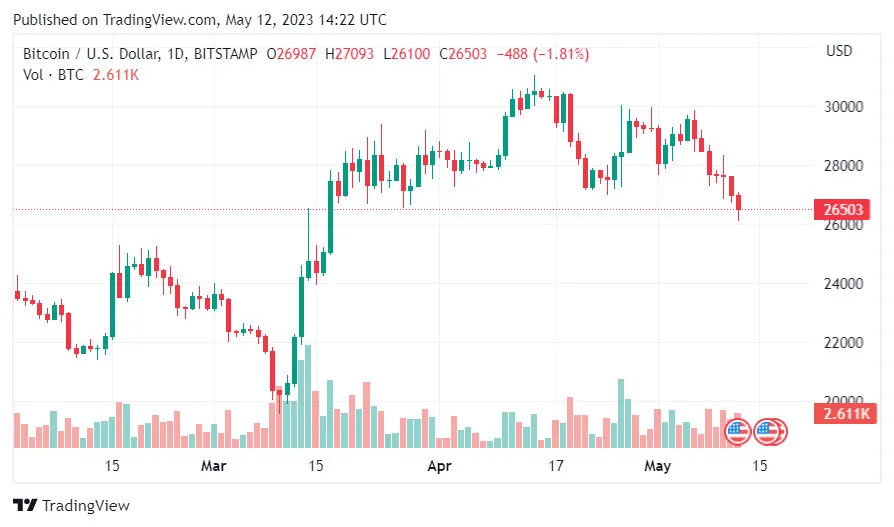Click the 30000 price axis label

point(844,107)
